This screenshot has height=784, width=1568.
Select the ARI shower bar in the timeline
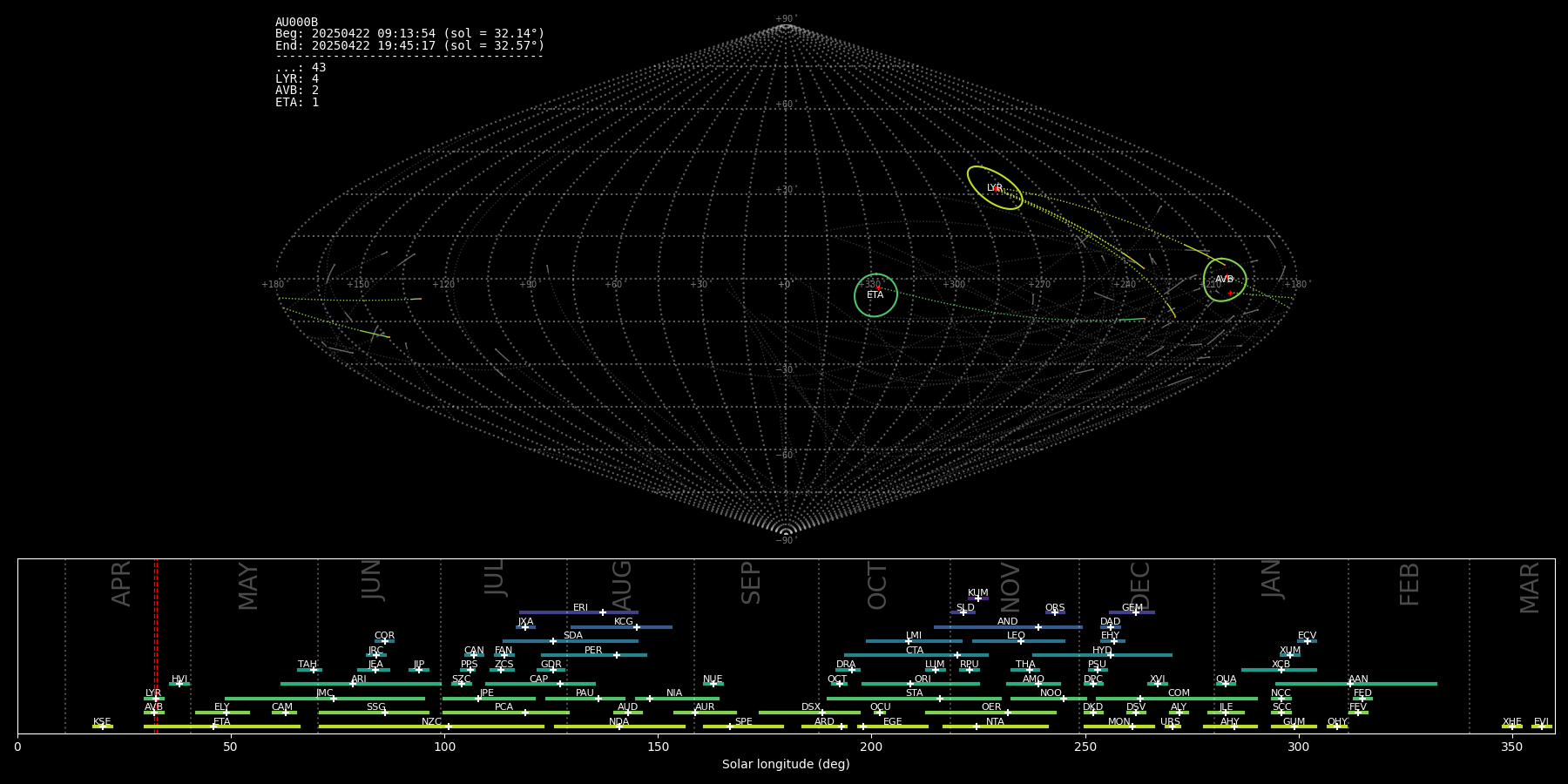(x=361, y=684)
